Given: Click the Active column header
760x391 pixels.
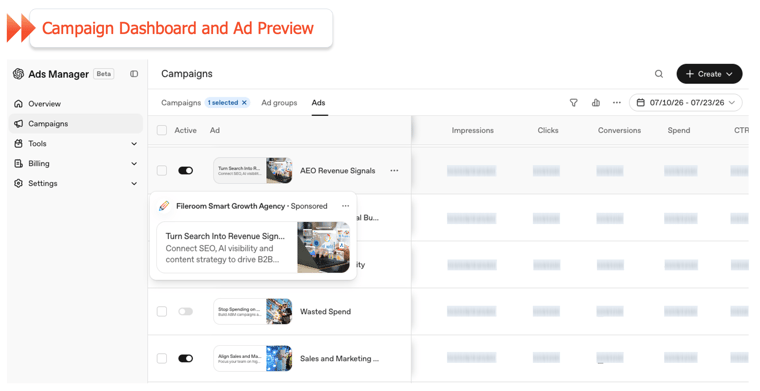Looking at the screenshot, I should 186,130.
